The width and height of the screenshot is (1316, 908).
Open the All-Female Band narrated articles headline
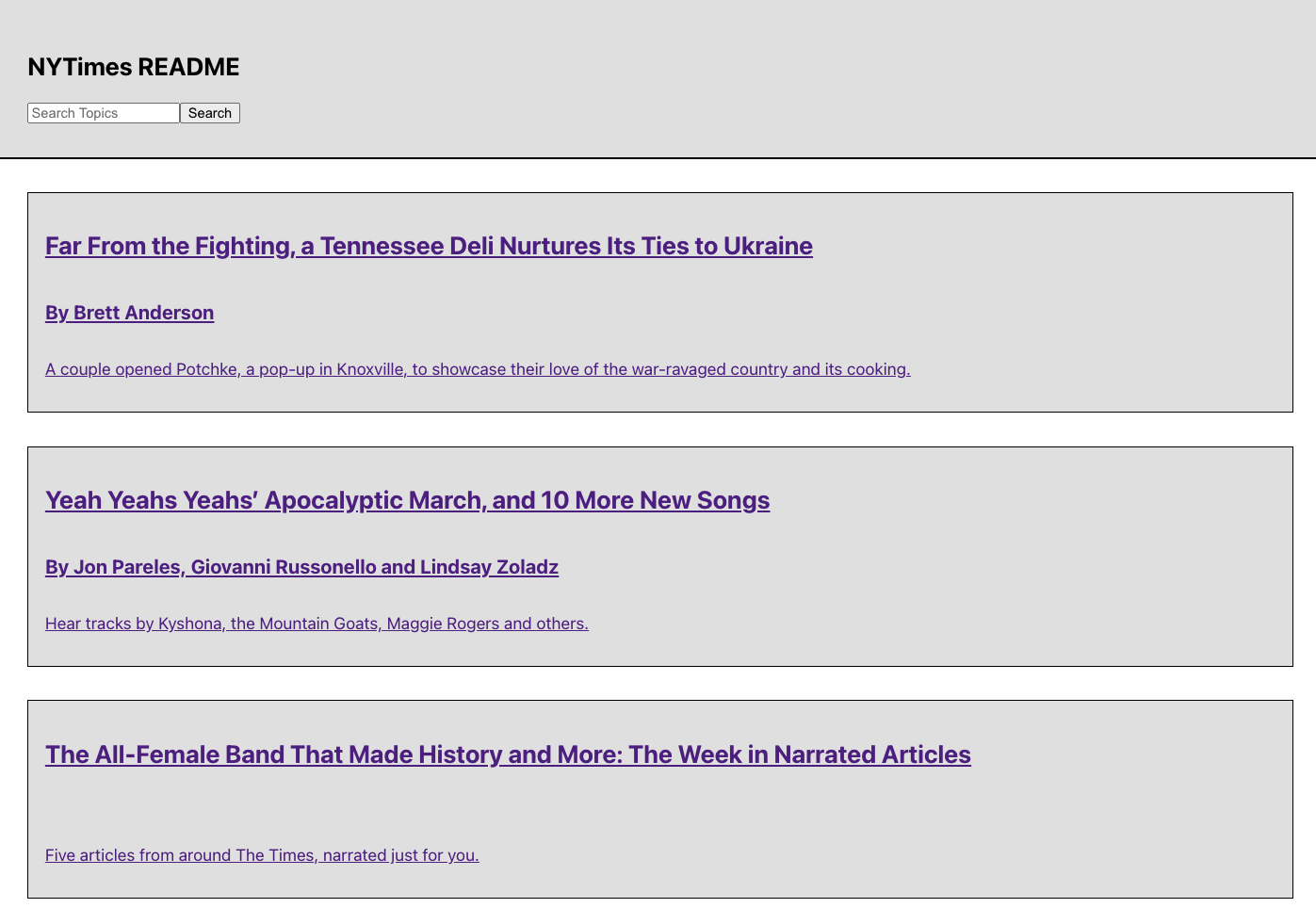(508, 754)
